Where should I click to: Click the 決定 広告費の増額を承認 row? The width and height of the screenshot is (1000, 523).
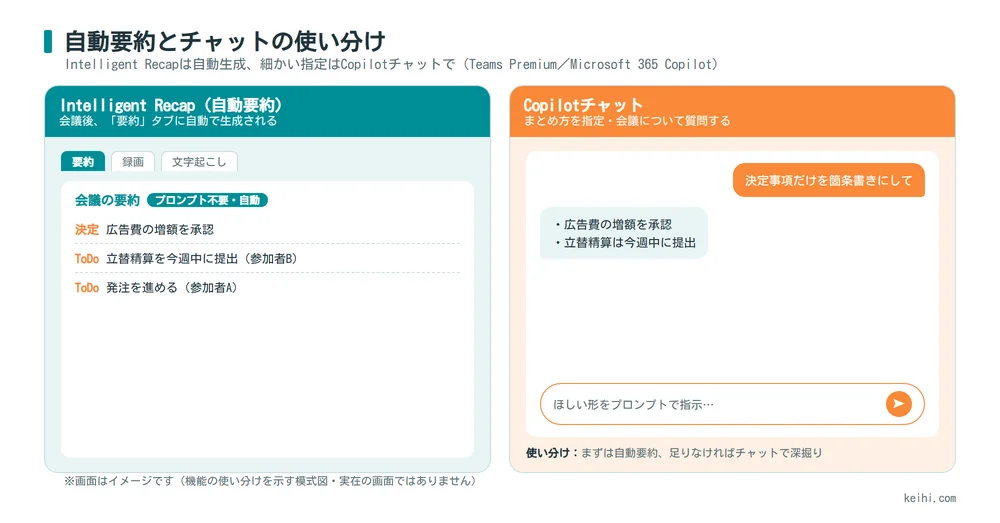coord(267,230)
